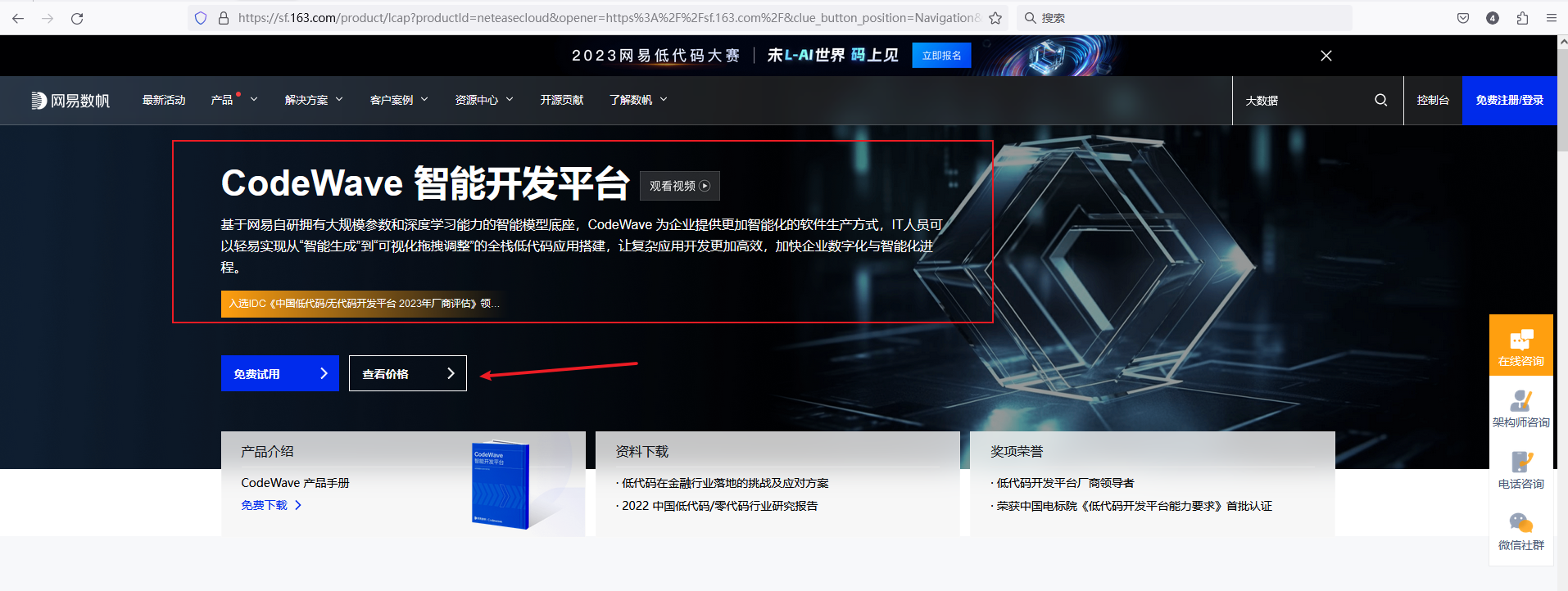
Task: Open the browser hamburger menu
Action: 1551,18
